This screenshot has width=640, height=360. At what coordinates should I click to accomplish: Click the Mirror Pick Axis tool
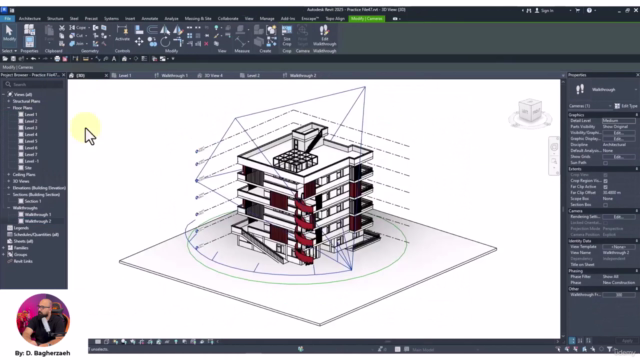[165, 29]
